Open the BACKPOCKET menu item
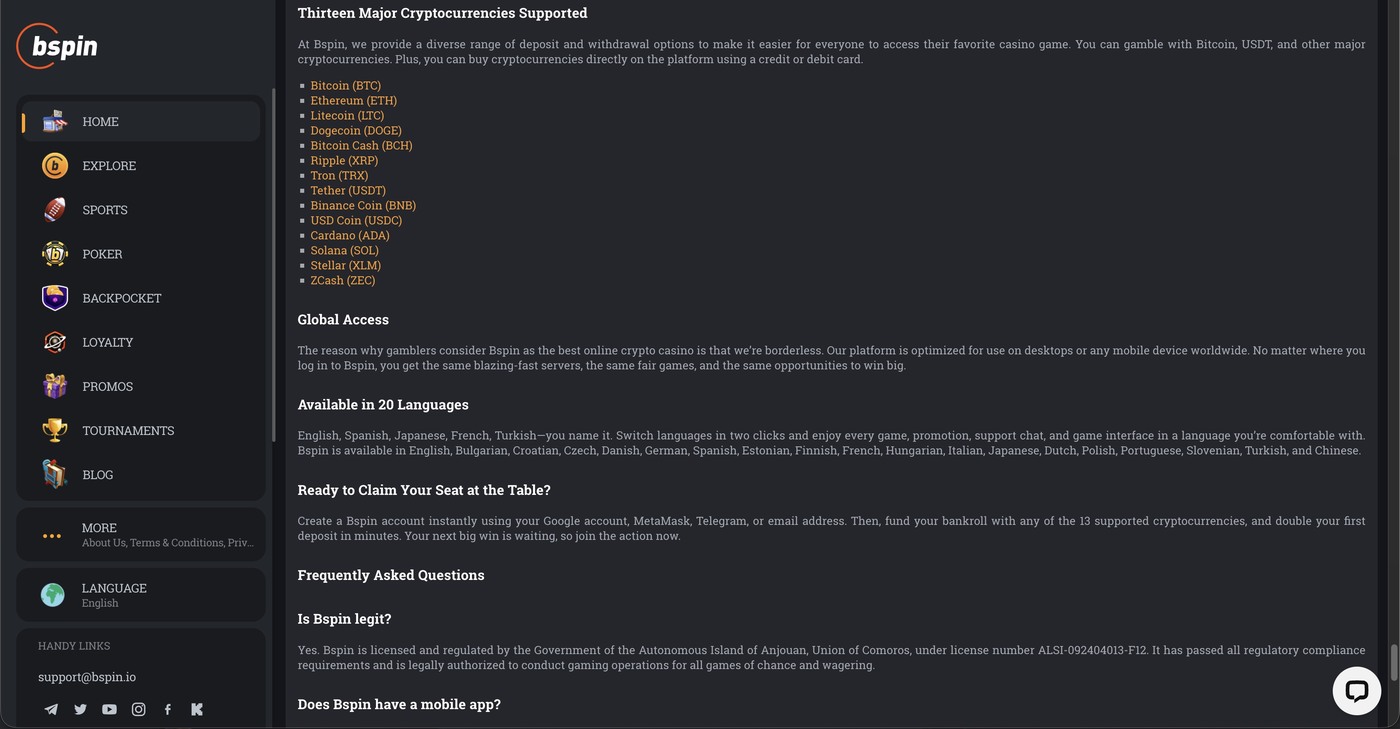Viewport: 1400px width, 729px height. click(141, 298)
